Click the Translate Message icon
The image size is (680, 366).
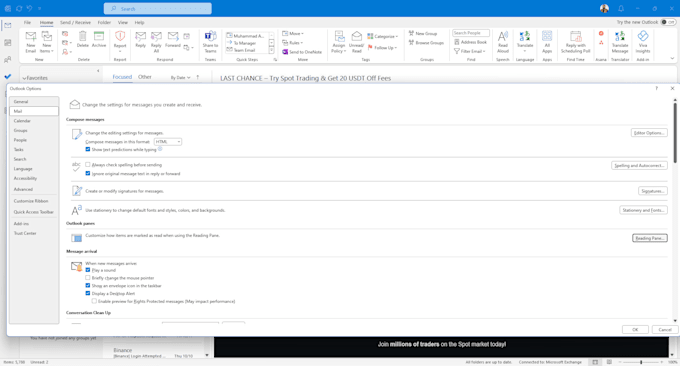[x=620, y=36]
